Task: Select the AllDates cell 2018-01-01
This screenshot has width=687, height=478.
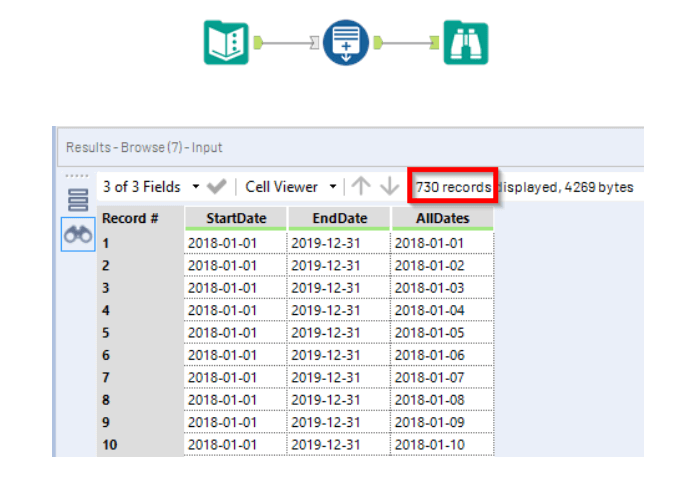Action: 442,243
